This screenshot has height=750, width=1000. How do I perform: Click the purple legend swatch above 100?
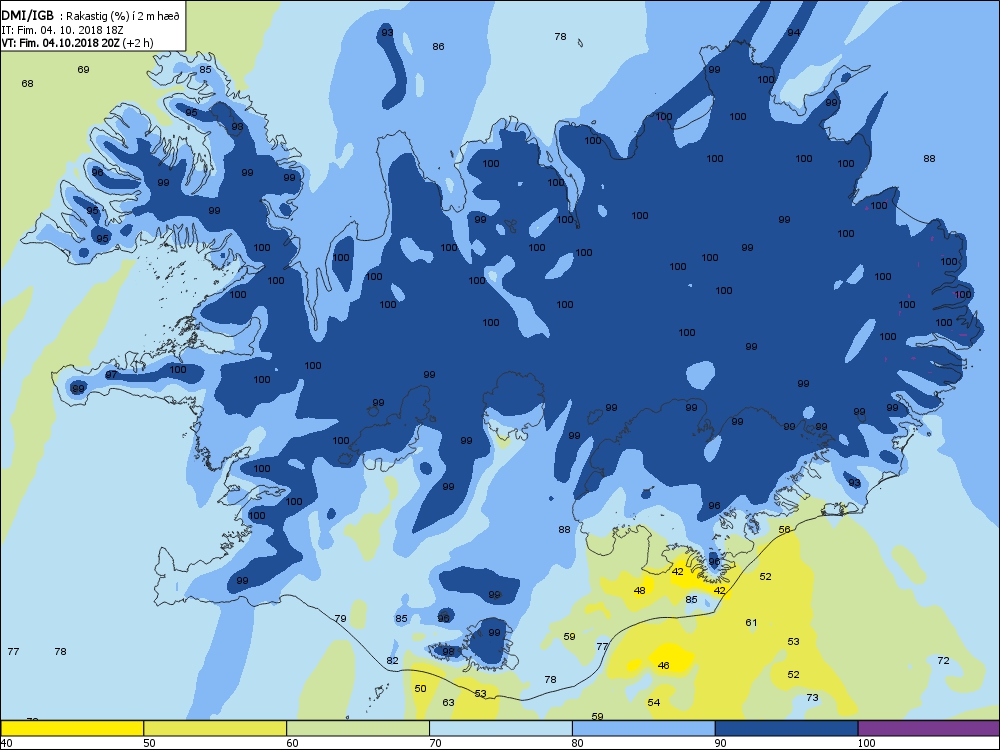coord(929,728)
